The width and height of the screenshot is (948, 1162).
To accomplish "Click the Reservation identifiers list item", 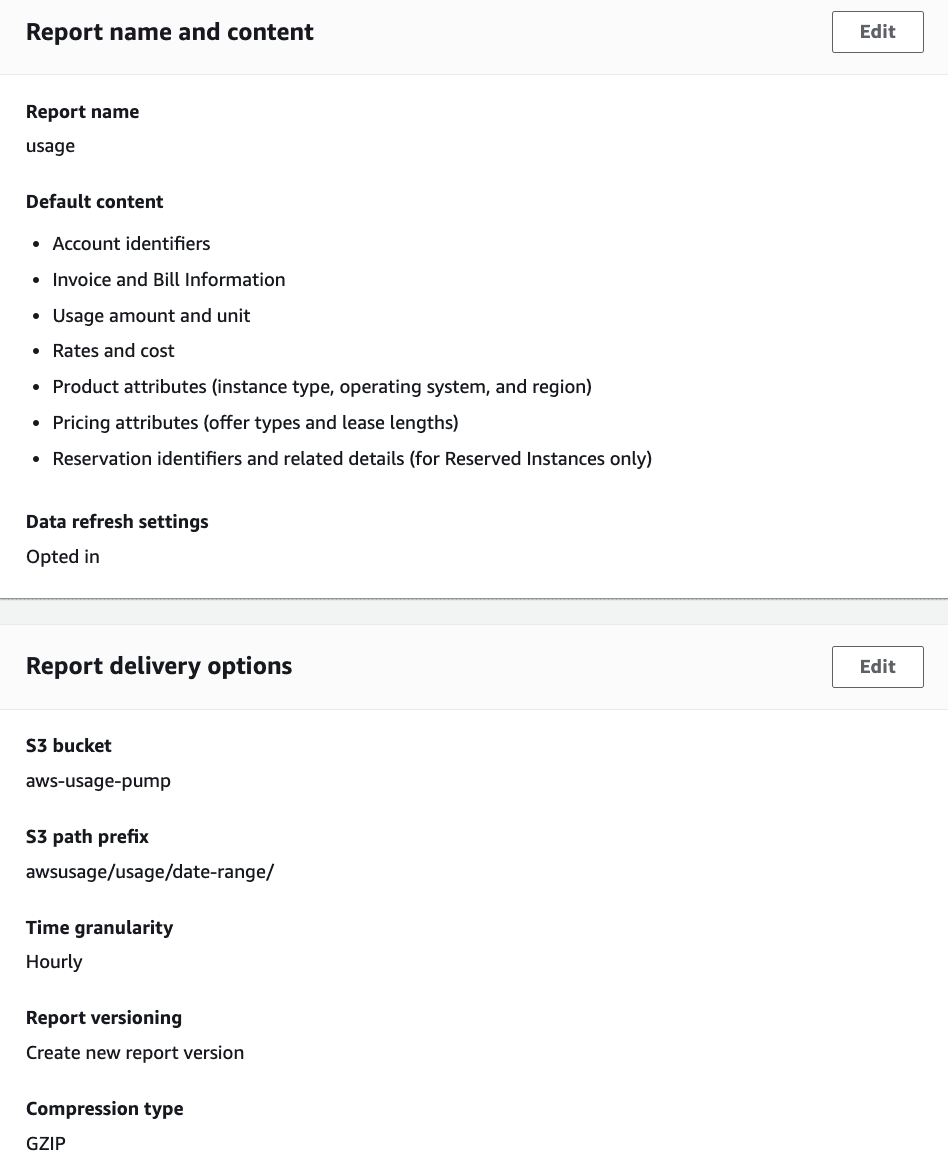I will tap(352, 459).
